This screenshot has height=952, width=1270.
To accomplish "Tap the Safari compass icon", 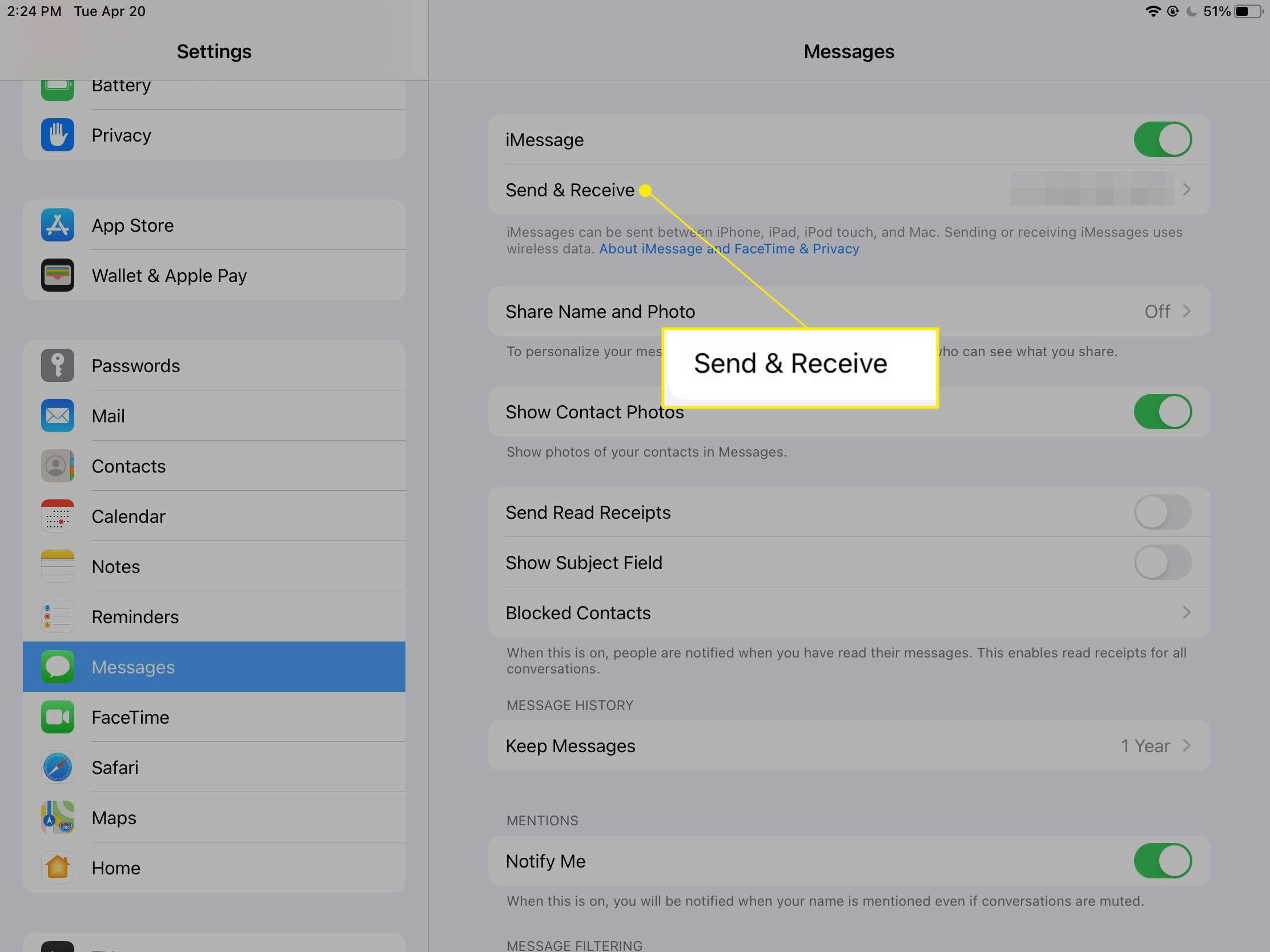I will point(58,767).
